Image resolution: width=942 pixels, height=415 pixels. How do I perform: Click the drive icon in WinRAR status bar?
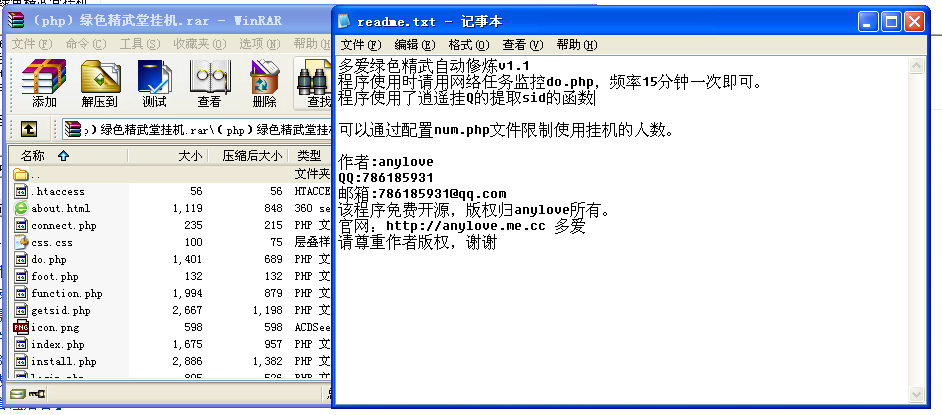17,396
